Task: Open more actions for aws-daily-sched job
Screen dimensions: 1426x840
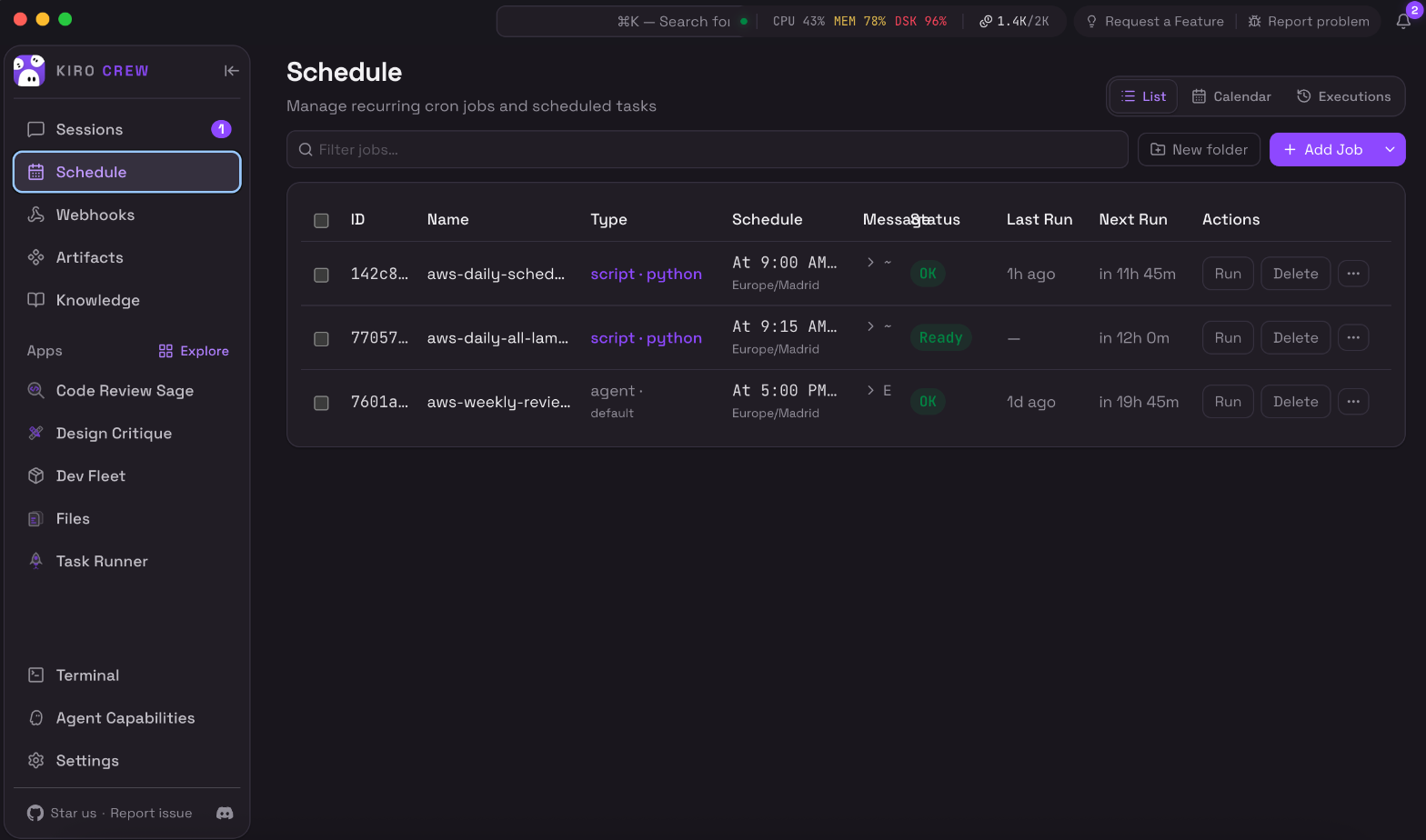Action: (1353, 274)
